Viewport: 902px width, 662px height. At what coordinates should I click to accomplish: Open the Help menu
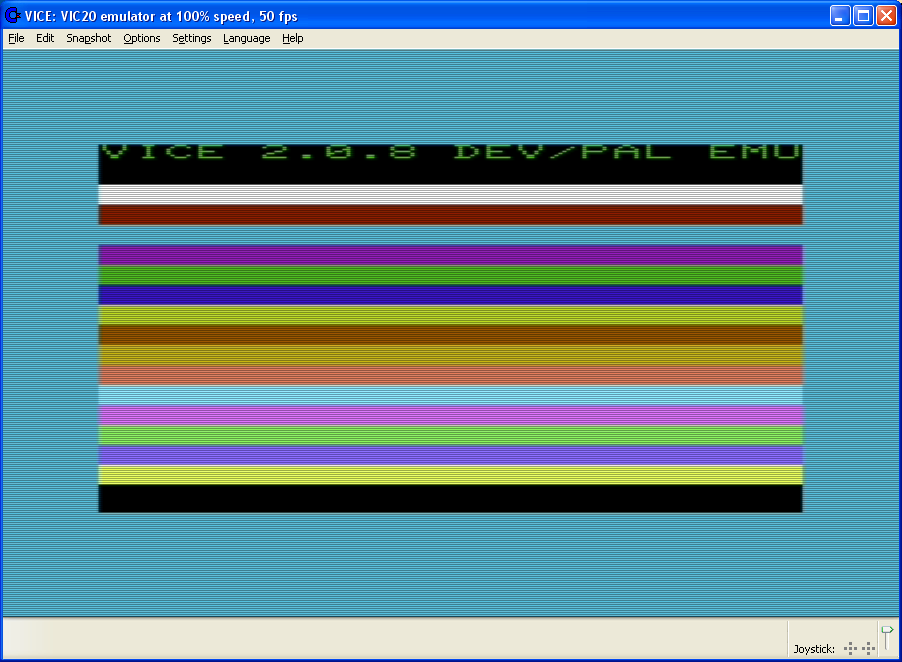coord(292,39)
